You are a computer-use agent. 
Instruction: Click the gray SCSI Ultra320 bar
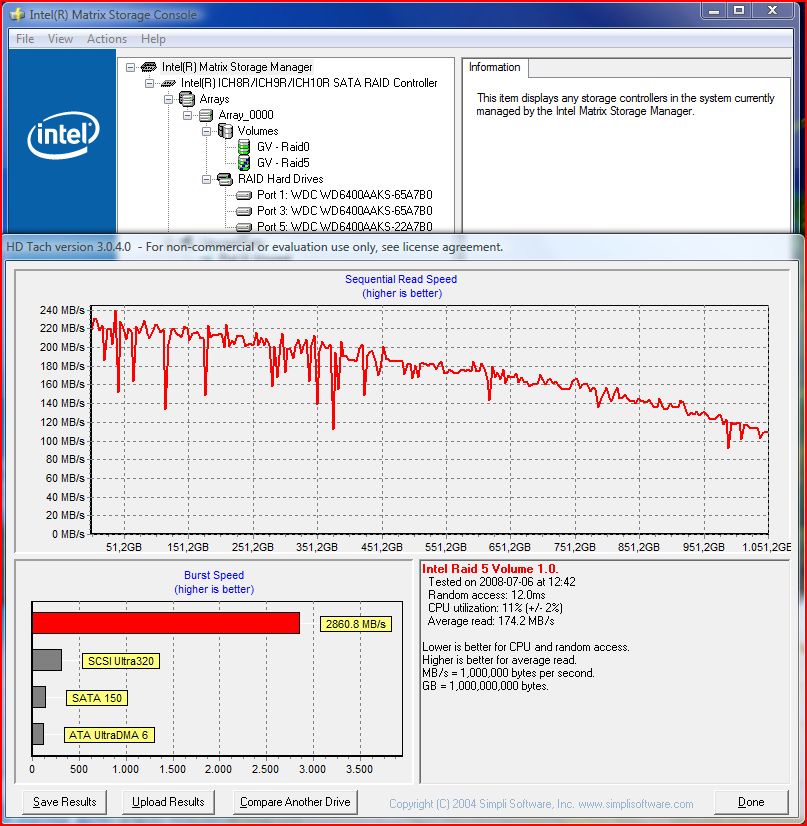click(x=47, y=660)
